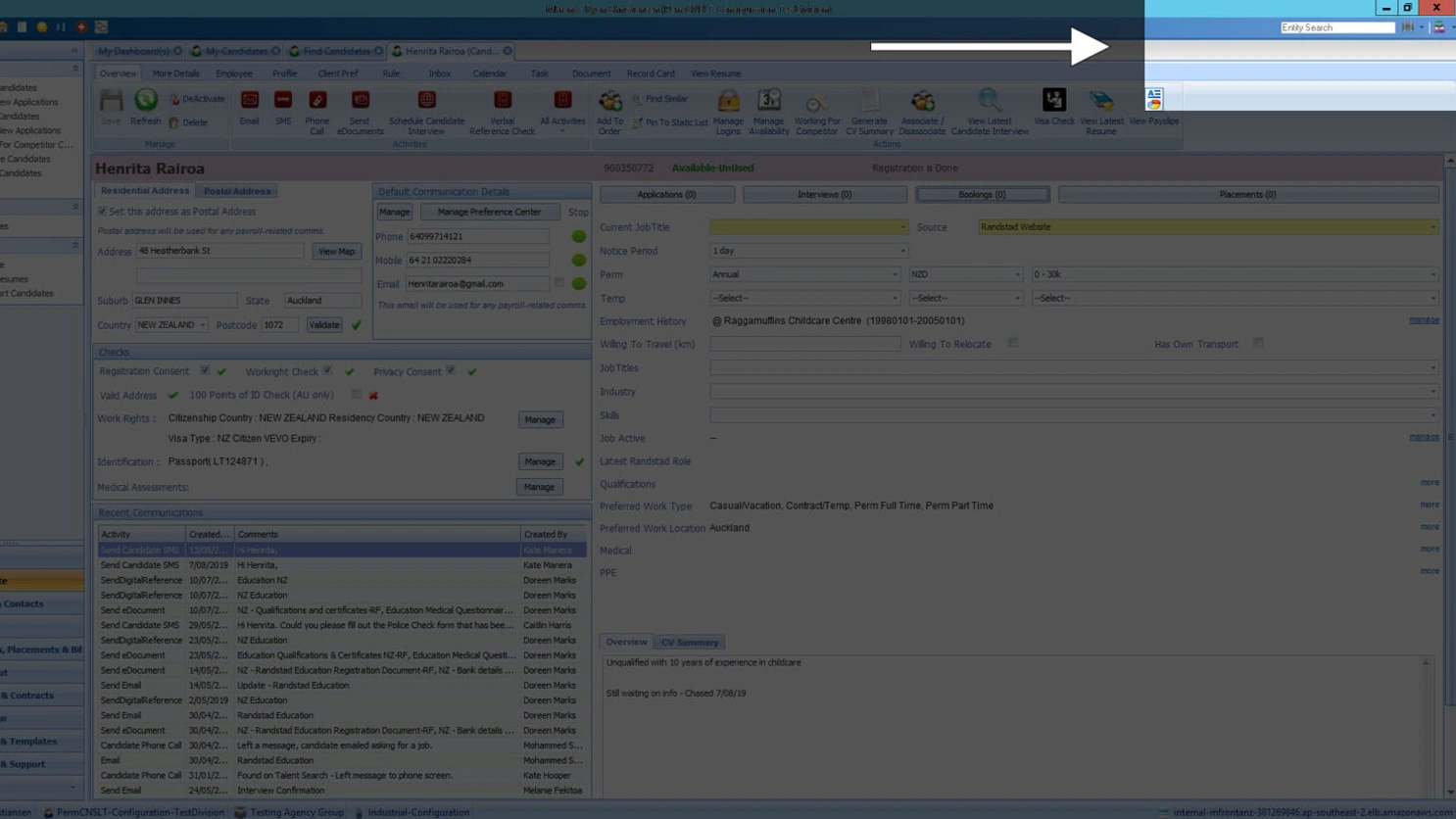Viewport: 1456px width, 819px height.
Task: Click the Entity Search input field
Action: [1336, 27]
